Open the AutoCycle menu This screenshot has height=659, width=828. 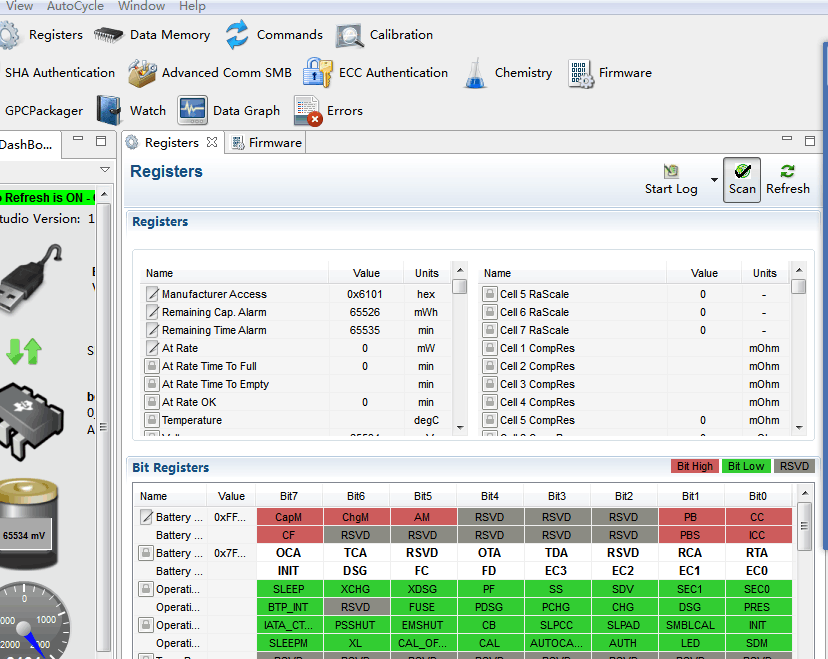[75, 6]
